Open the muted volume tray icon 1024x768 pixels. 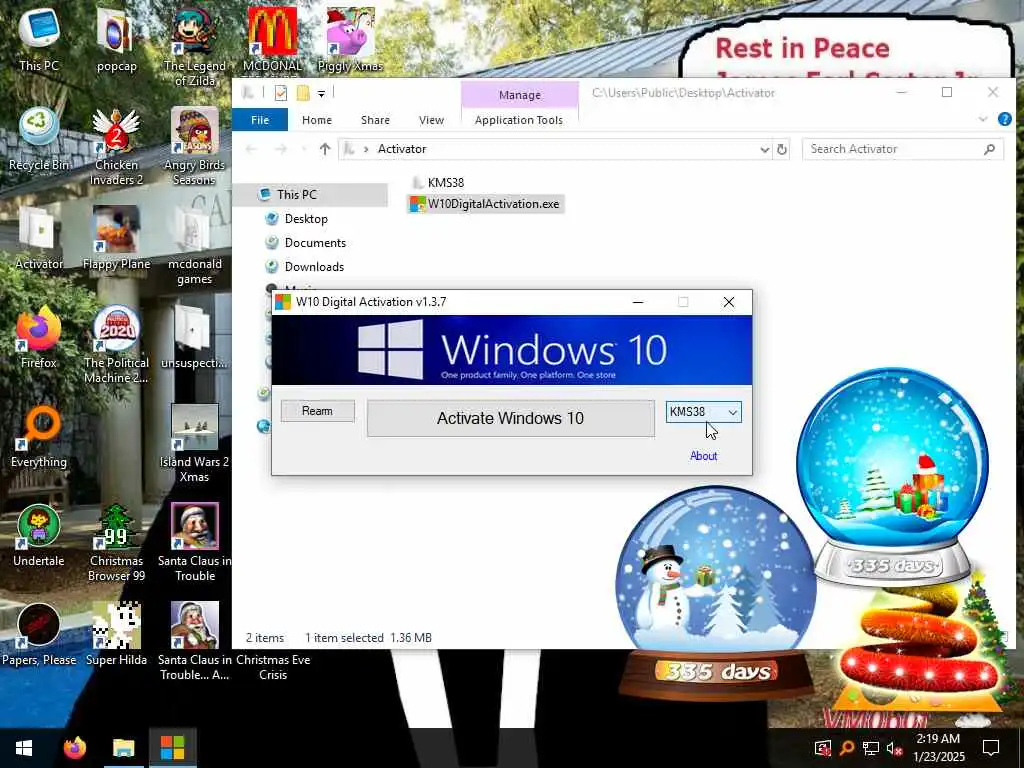pyautogui.click(x=894, y=748)
